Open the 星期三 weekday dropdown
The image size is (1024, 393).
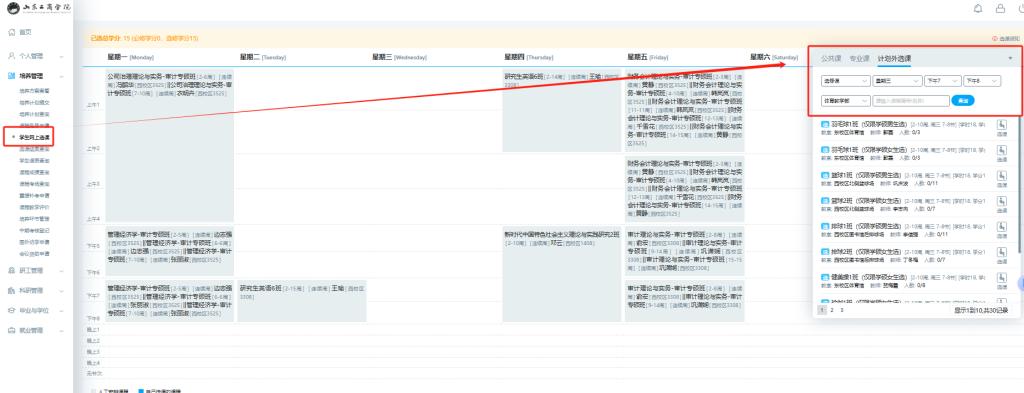(897, 81)
